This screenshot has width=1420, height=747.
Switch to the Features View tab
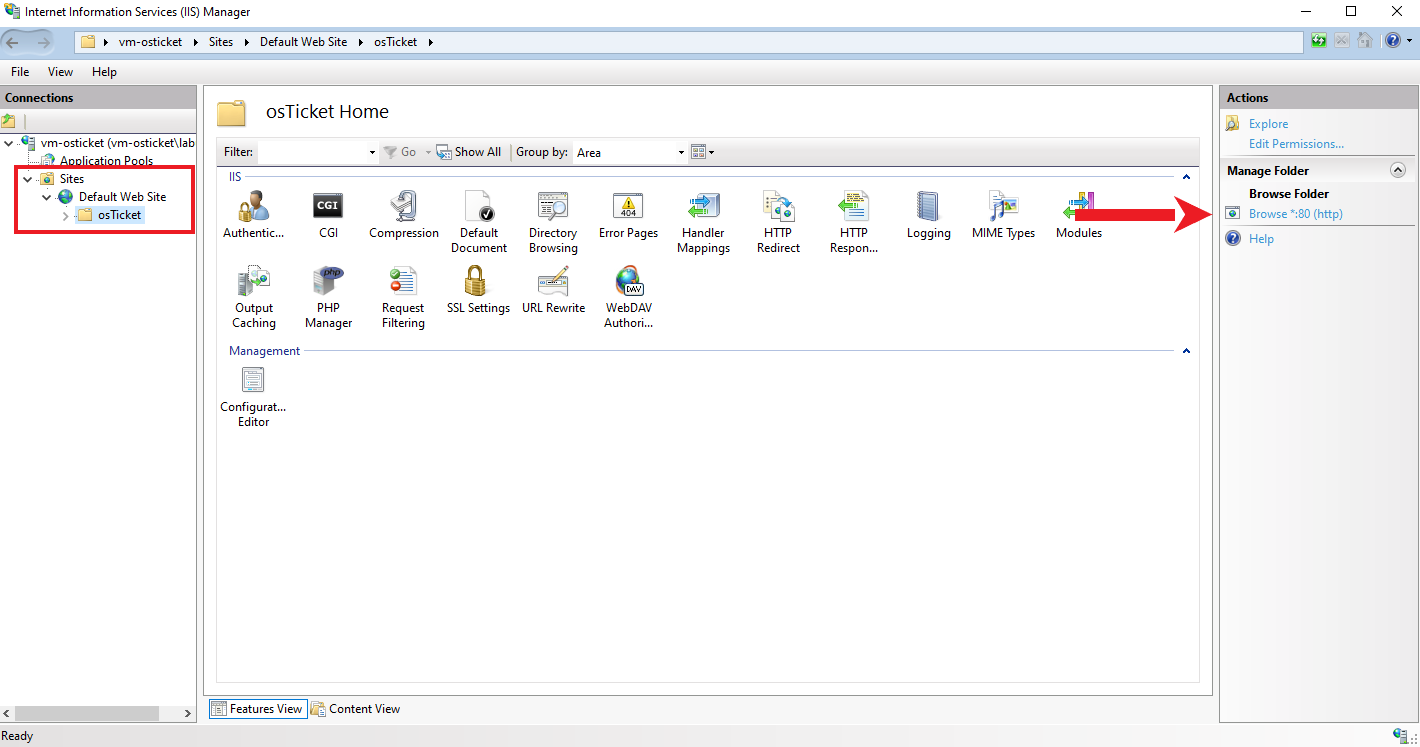pos(257,708)
